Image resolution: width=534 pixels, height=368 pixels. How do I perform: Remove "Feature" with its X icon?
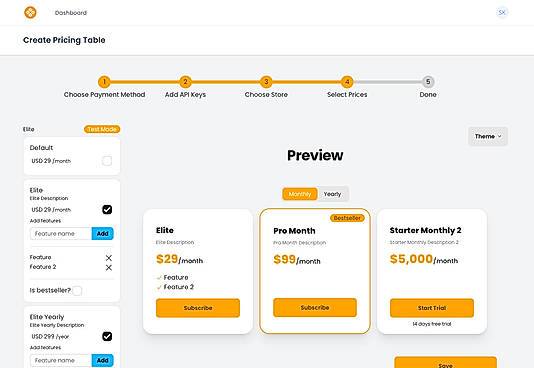pyautogui.click(x=109, y=258)
